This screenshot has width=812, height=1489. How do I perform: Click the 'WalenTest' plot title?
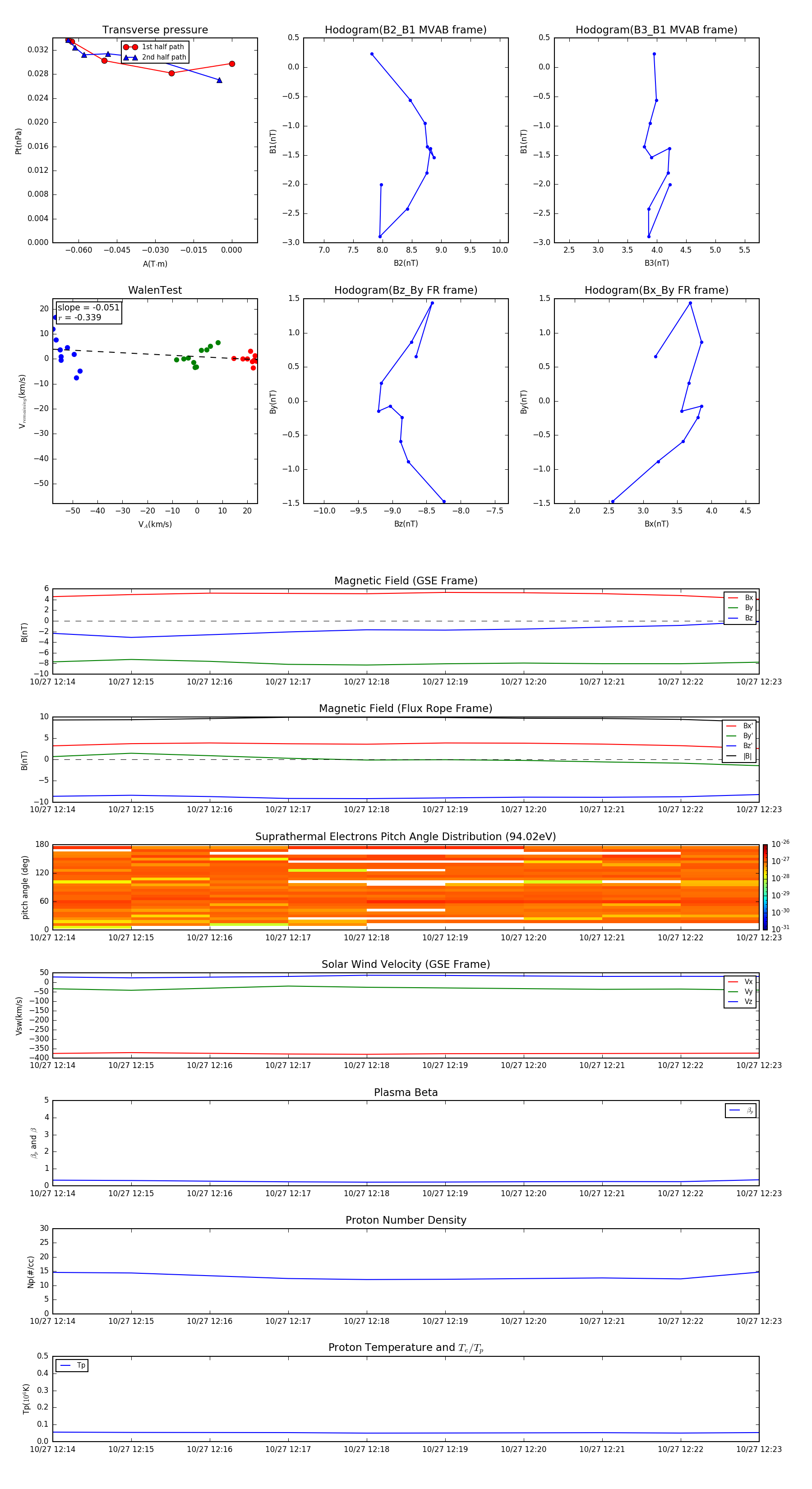[155, 290]
